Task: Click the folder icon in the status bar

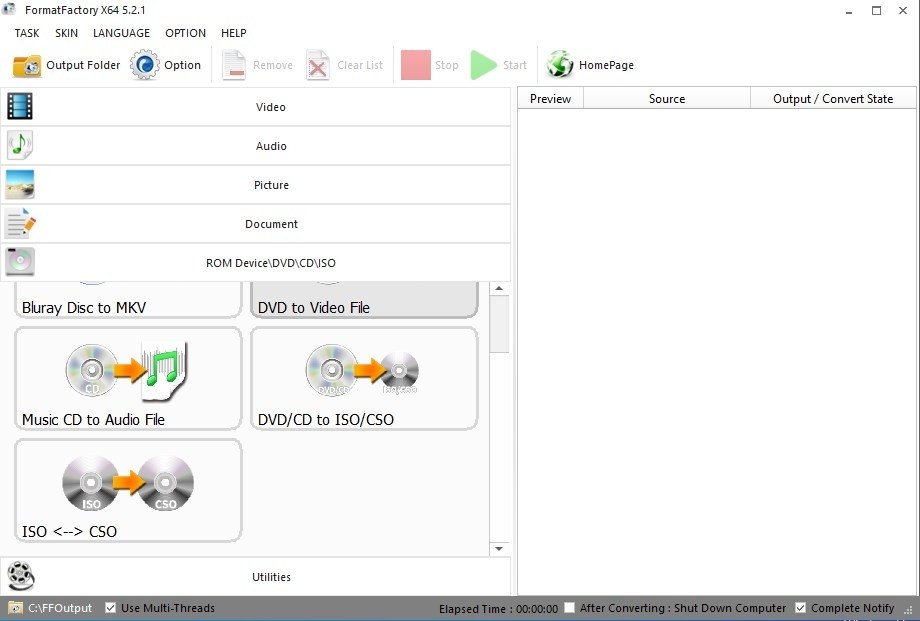Action: [x=16, y=608]
